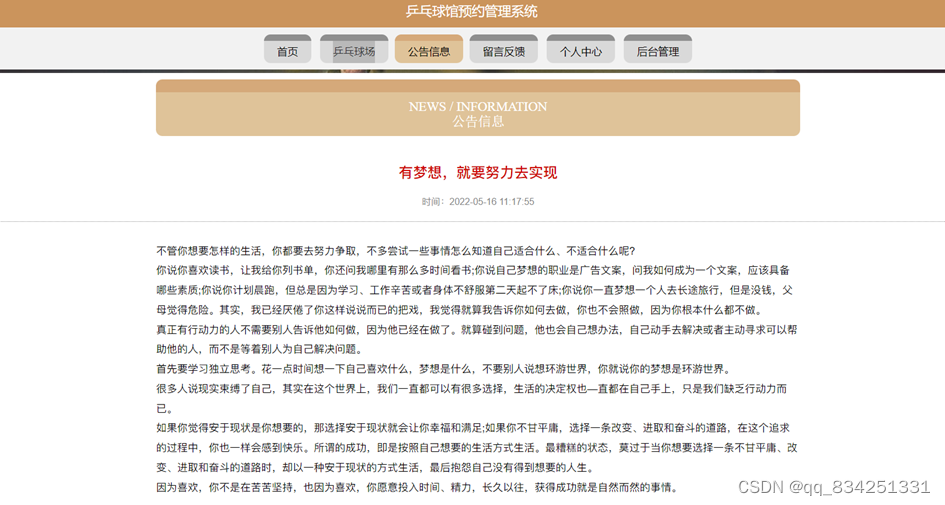Go to the 首页 home tab

287,49
